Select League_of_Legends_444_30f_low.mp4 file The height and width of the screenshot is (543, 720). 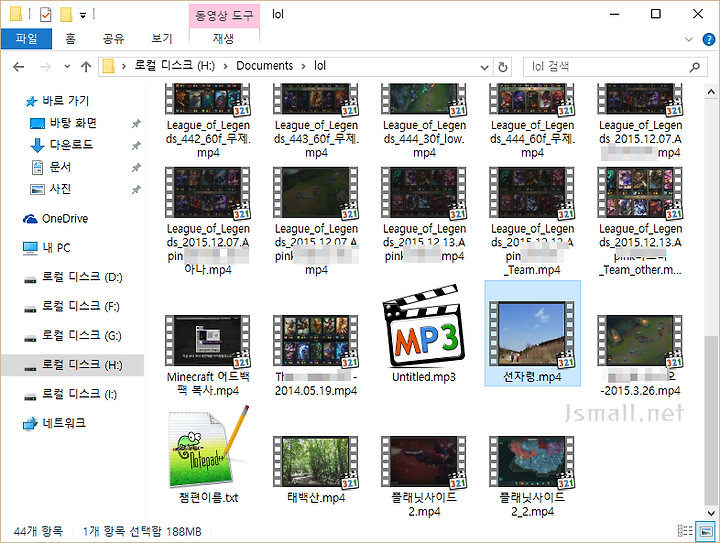[424, 121]
